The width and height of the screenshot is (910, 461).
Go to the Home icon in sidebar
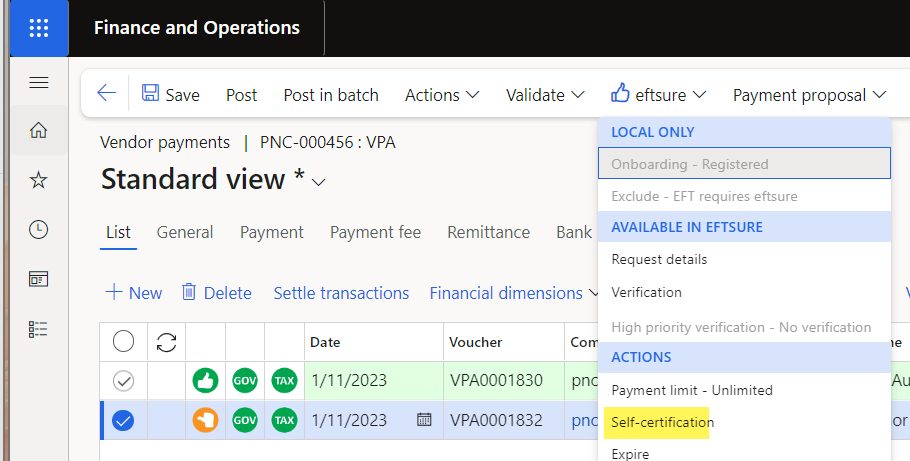39,130
